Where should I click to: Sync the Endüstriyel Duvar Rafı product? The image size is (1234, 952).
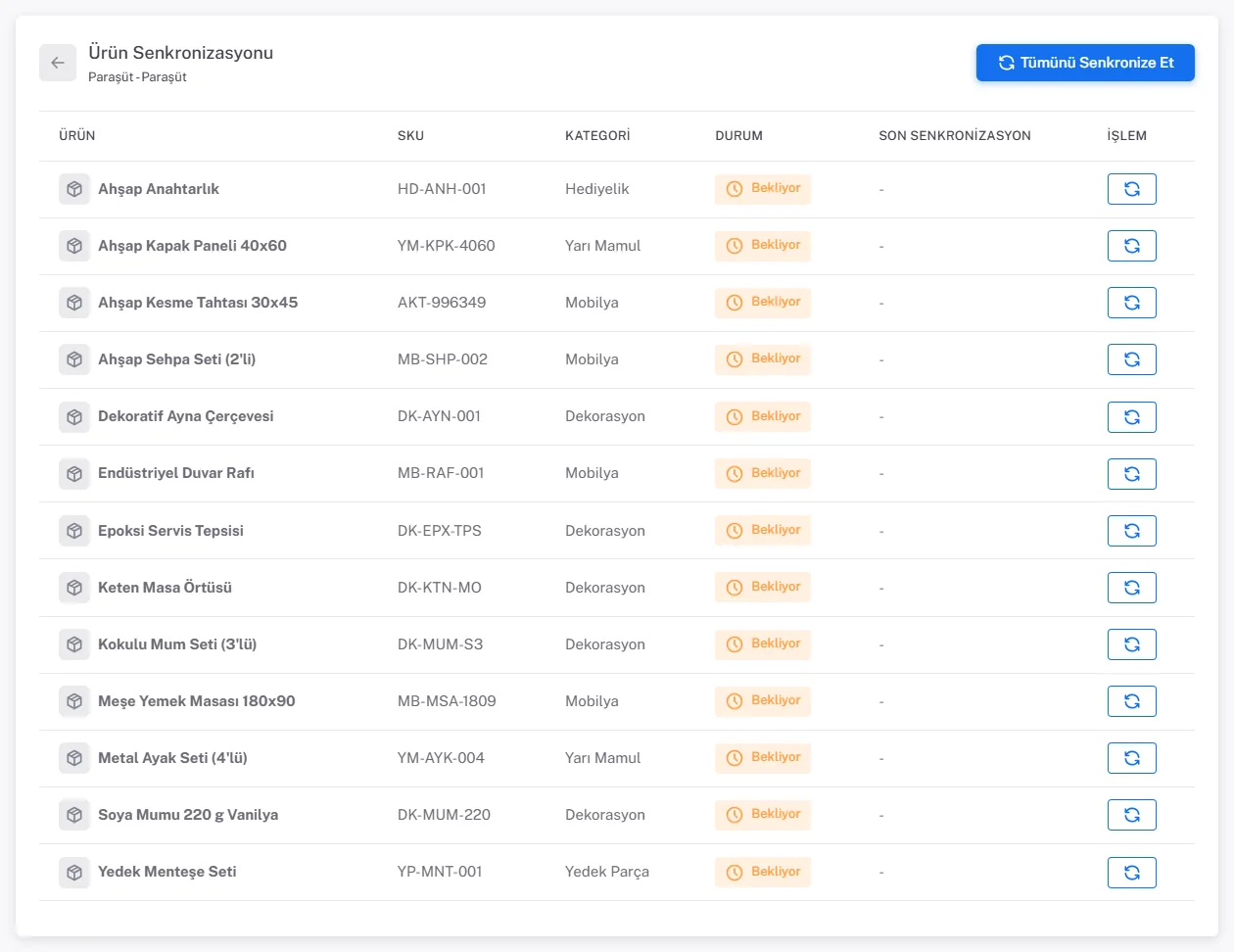pyautogui.click(x=1131, y=474)
